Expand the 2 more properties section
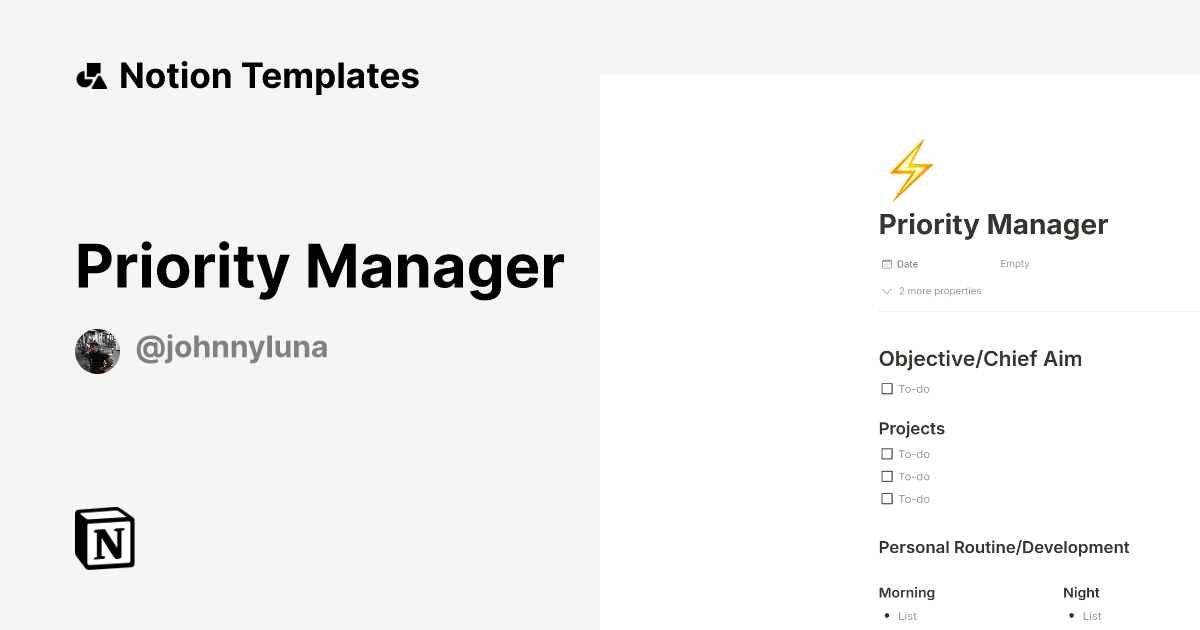This screenshot has height=630, width=1200. coord(940,291)
